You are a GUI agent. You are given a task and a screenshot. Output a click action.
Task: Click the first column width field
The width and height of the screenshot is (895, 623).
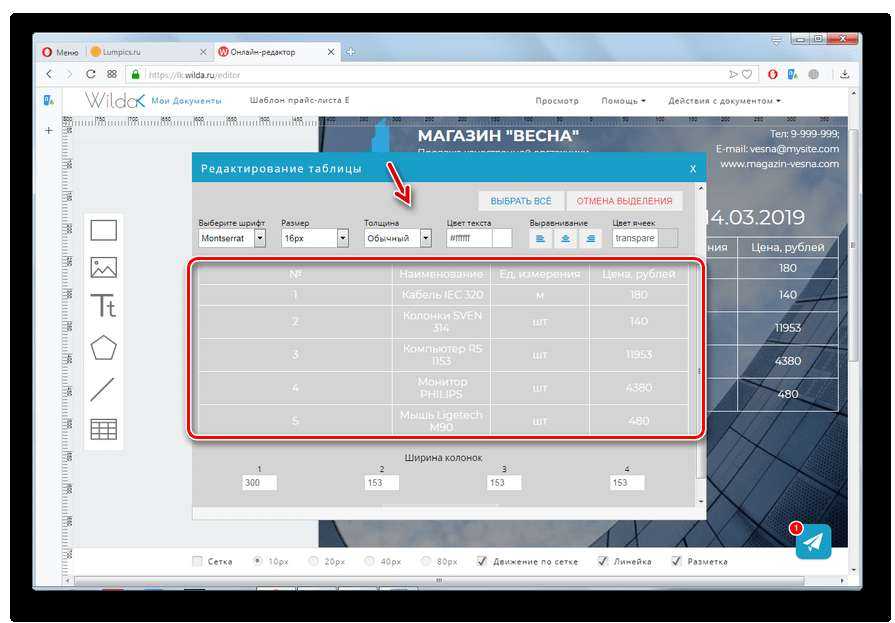point(259,482)
